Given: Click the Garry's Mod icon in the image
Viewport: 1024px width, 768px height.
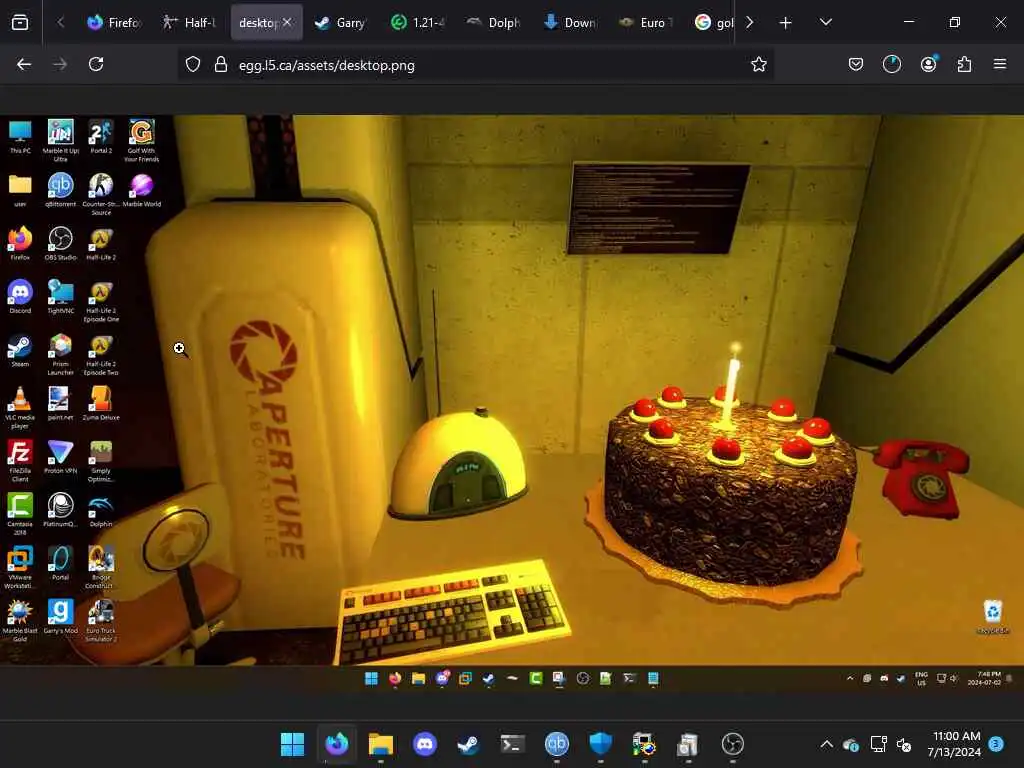Looking at the screenshot, I should click(x=60, y=617).
